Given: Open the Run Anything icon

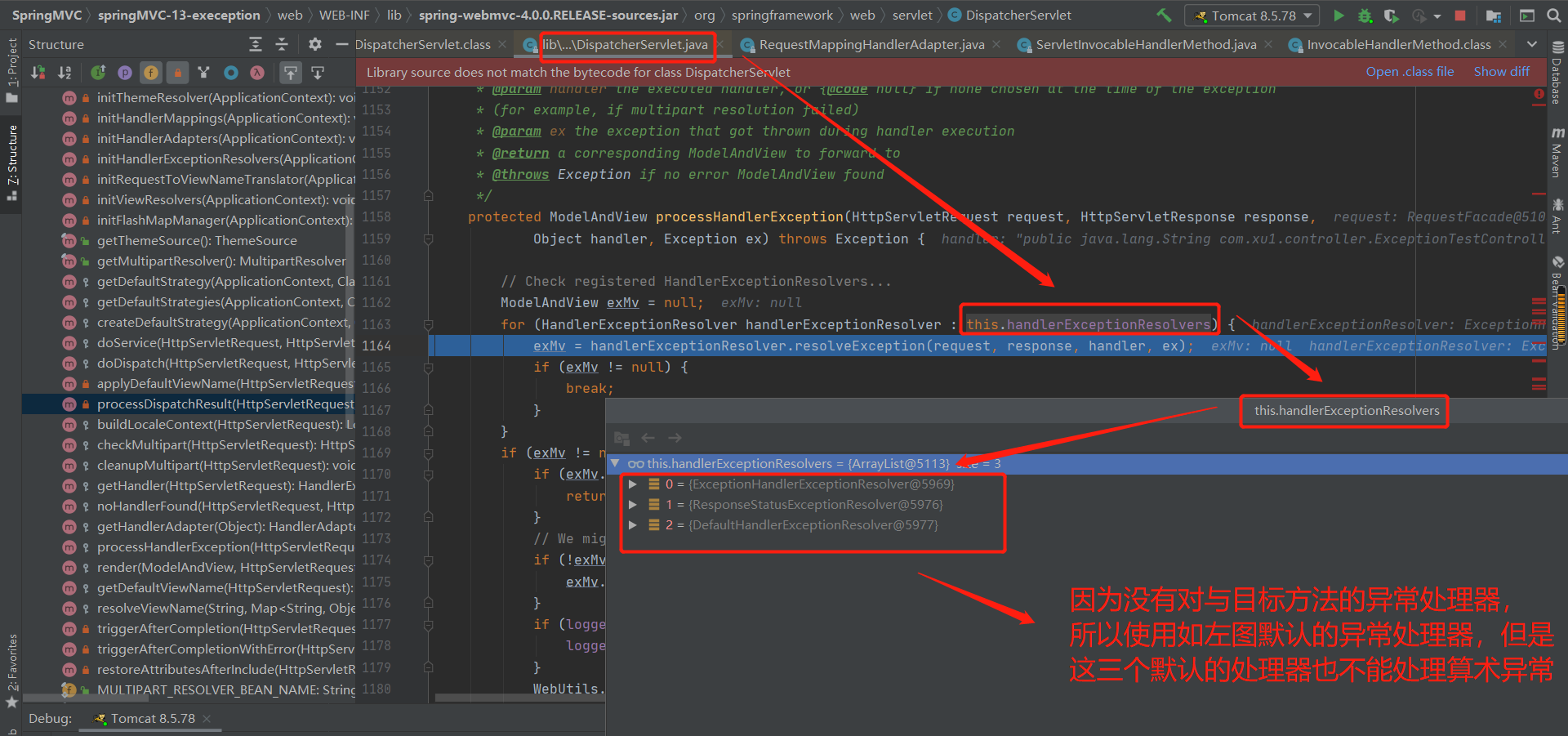Looking at the screenshot, I should [1527, 16].
